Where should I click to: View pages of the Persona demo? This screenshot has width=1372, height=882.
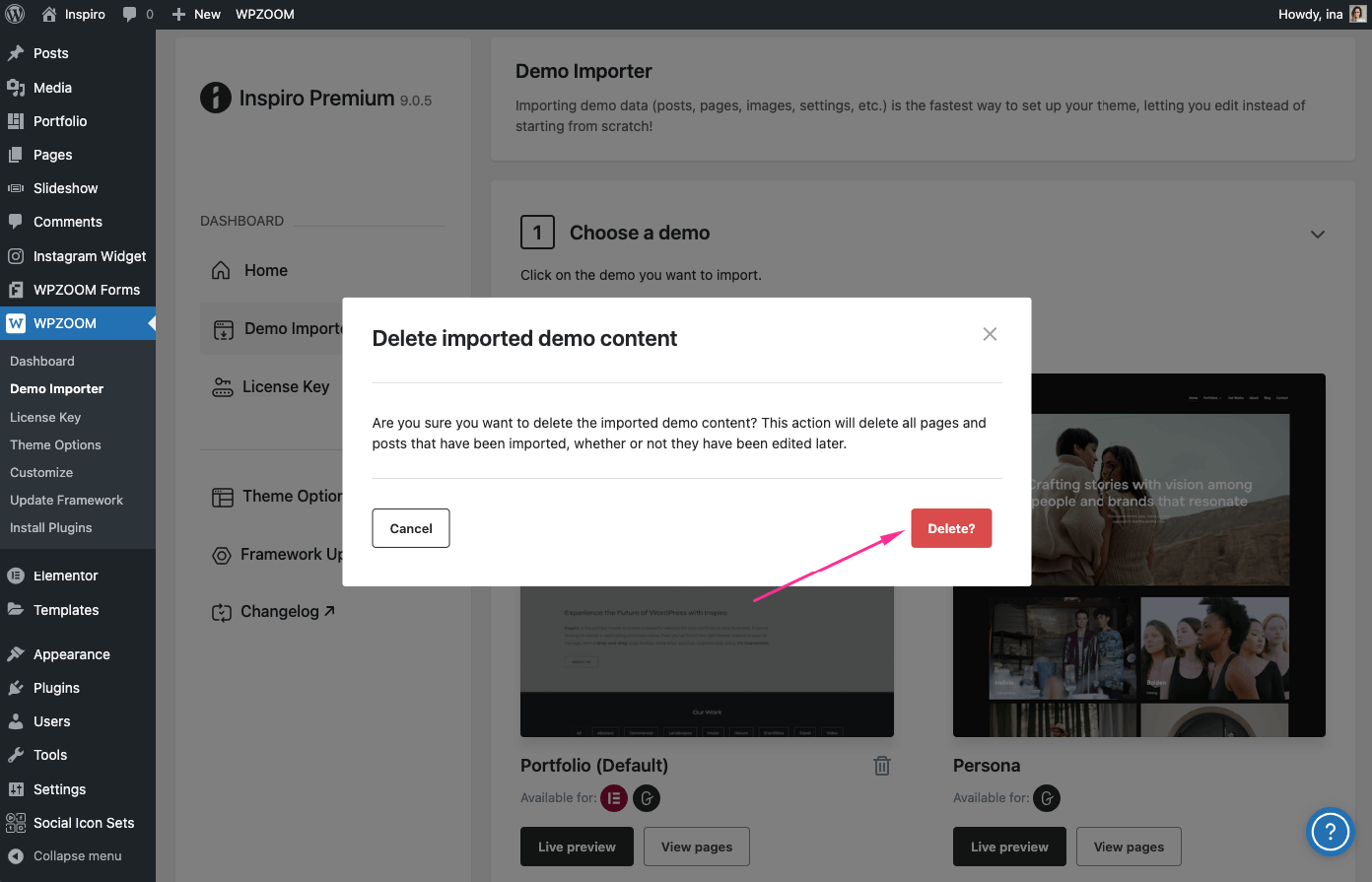tap(1130, 847)
